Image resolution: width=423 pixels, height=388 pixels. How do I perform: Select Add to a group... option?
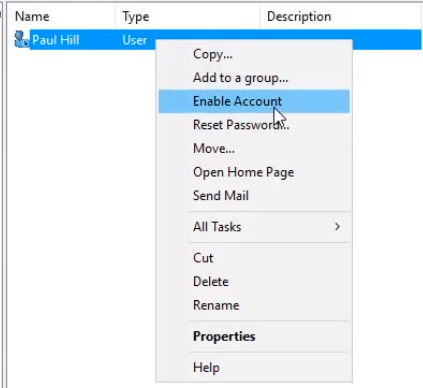click(x=254, y=78)
